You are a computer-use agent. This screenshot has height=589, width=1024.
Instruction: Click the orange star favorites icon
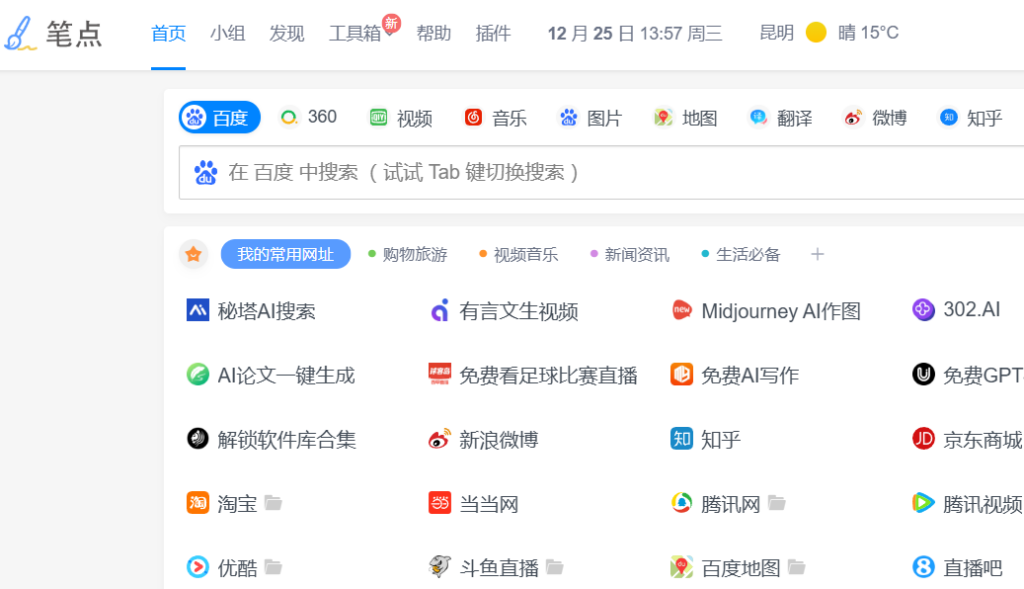pos(193,254)
